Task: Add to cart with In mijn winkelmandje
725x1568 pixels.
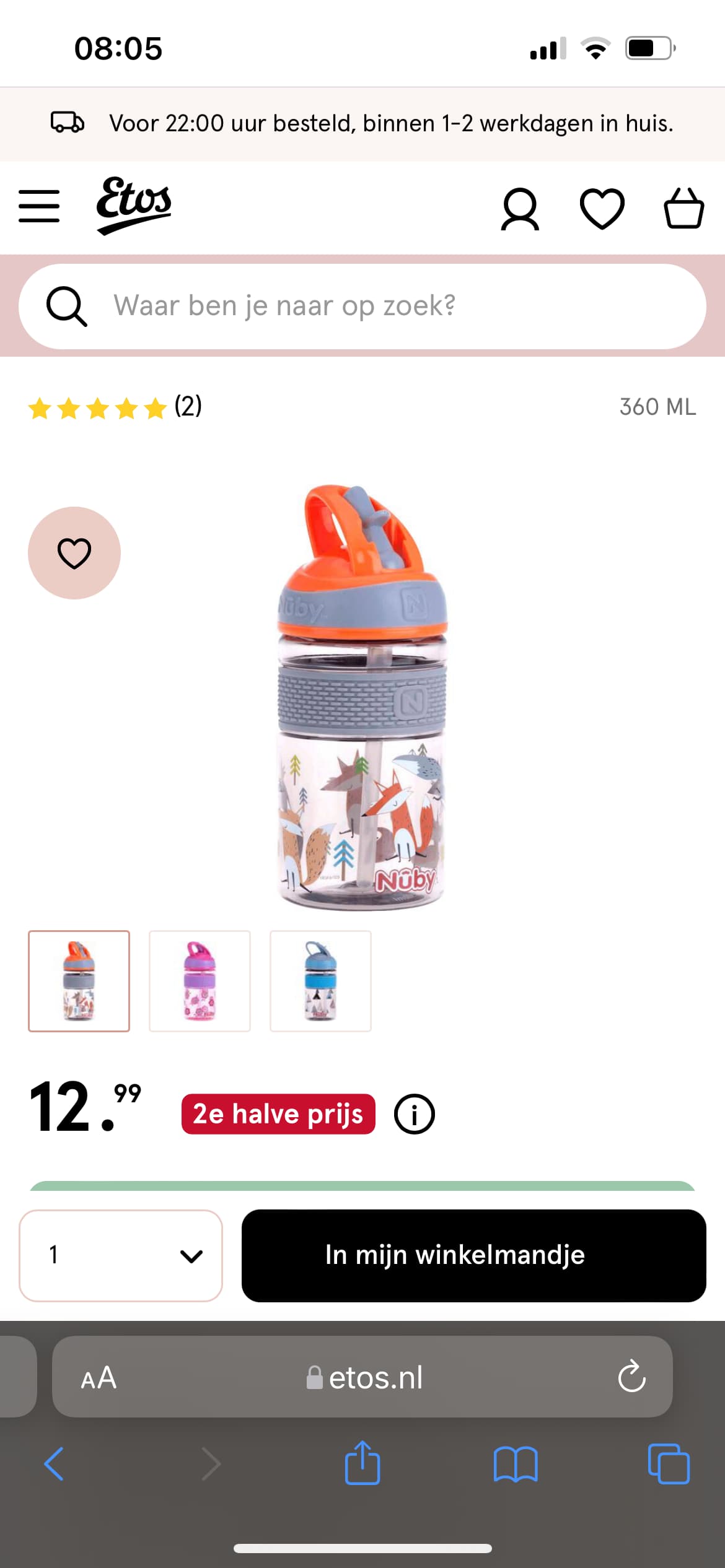Action: (474, 1255)
